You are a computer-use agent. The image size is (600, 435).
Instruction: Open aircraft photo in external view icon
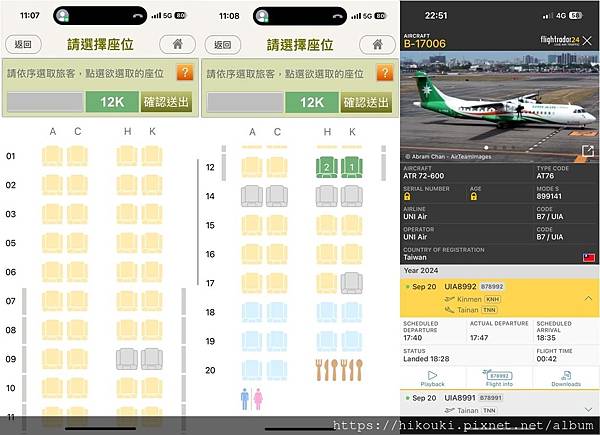(x=588, y=151)
